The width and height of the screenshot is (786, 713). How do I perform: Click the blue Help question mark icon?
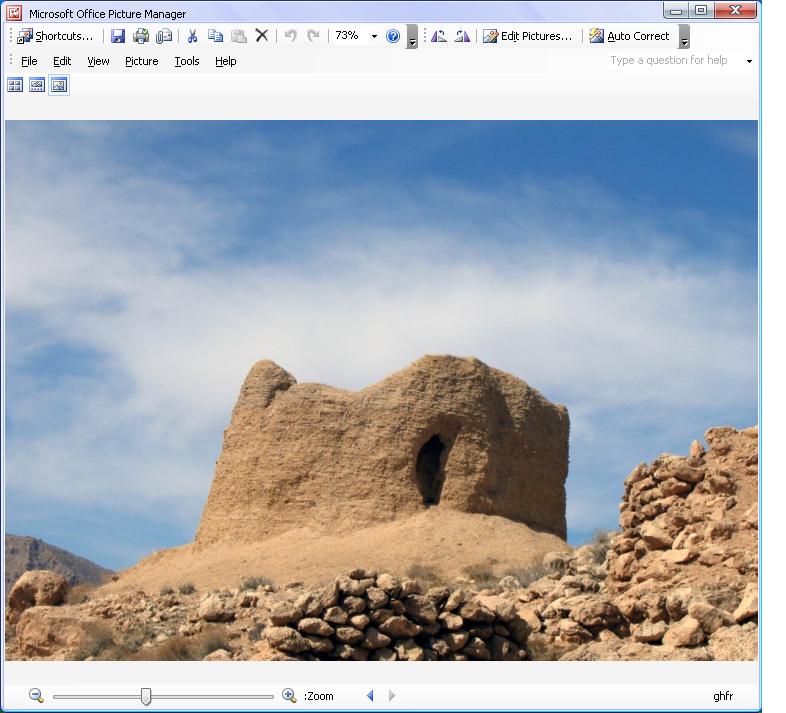click(393, 36)
